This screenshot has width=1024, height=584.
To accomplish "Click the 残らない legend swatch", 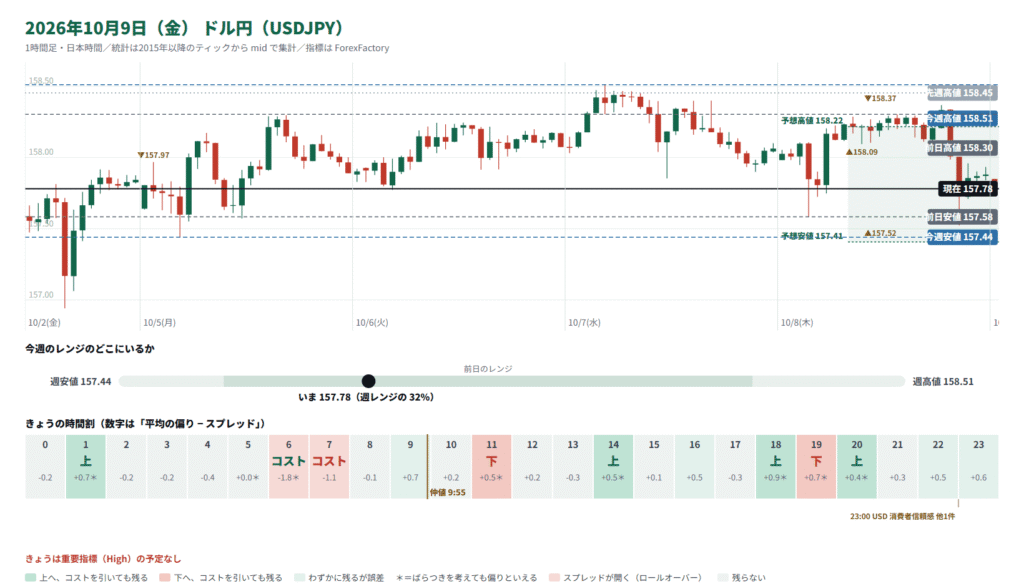I will click(722, 577).
